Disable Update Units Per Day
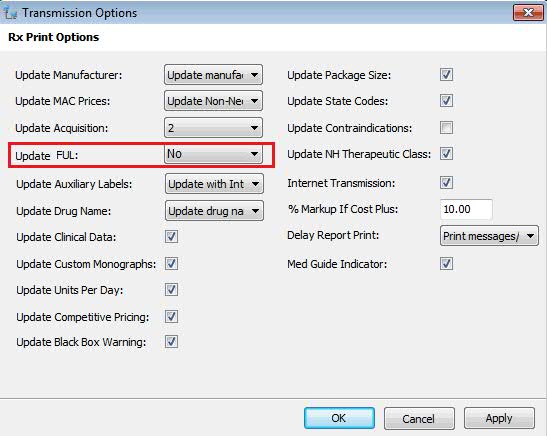This screenshot has height=436, width=547. 171,290
